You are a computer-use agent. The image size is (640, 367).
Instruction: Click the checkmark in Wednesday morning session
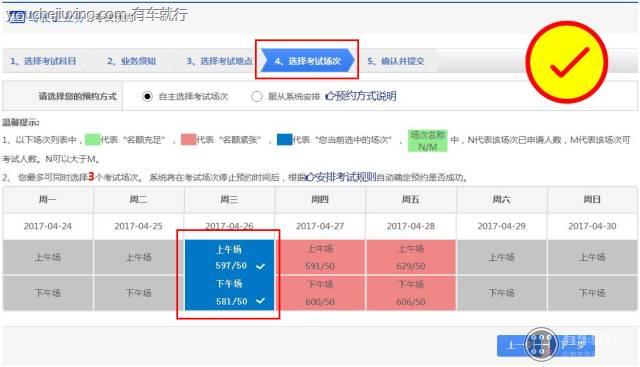tap(260, 266)
